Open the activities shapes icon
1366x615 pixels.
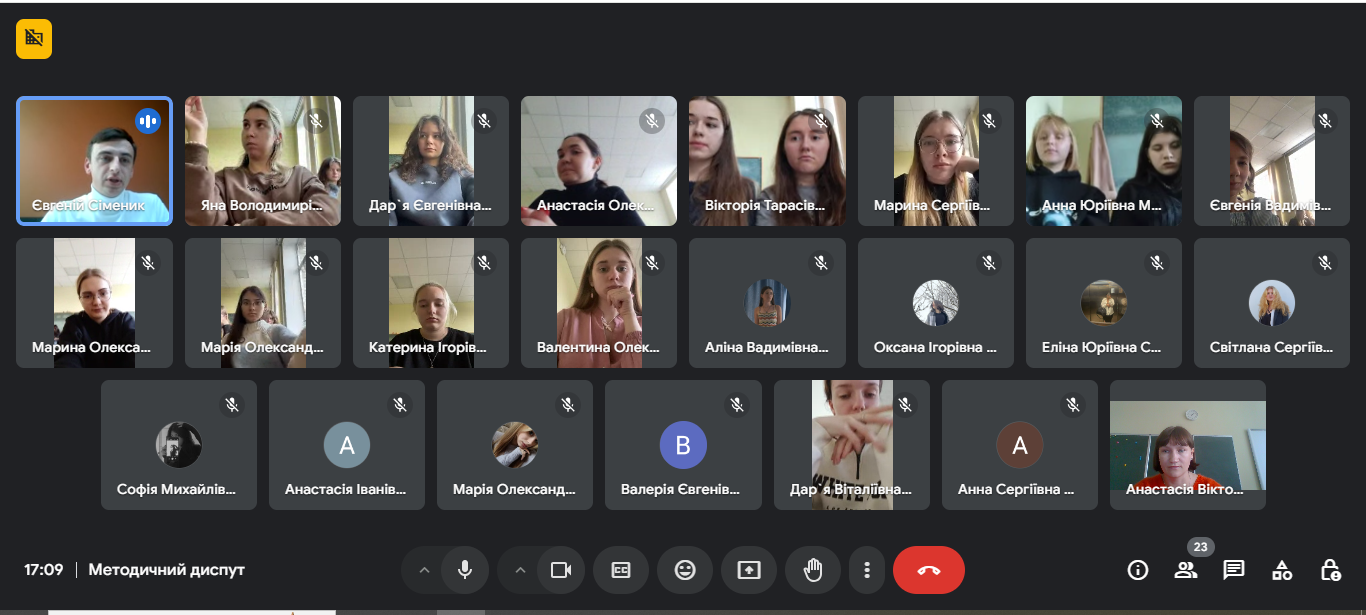pos(1282,570)
